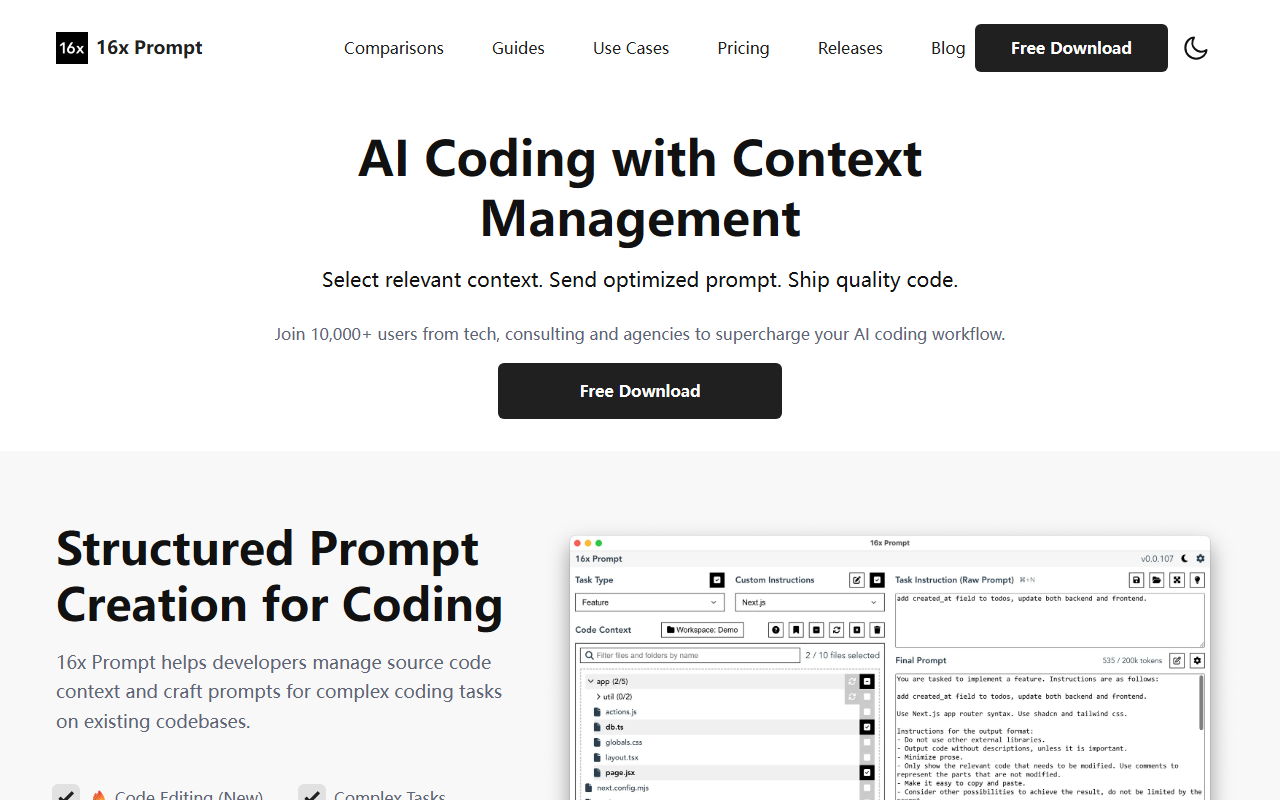This screenshot has height=800, width=1280.
Task: Click the edit icon beside Final Prompt tokens
Action: [x=1177, y=661]
